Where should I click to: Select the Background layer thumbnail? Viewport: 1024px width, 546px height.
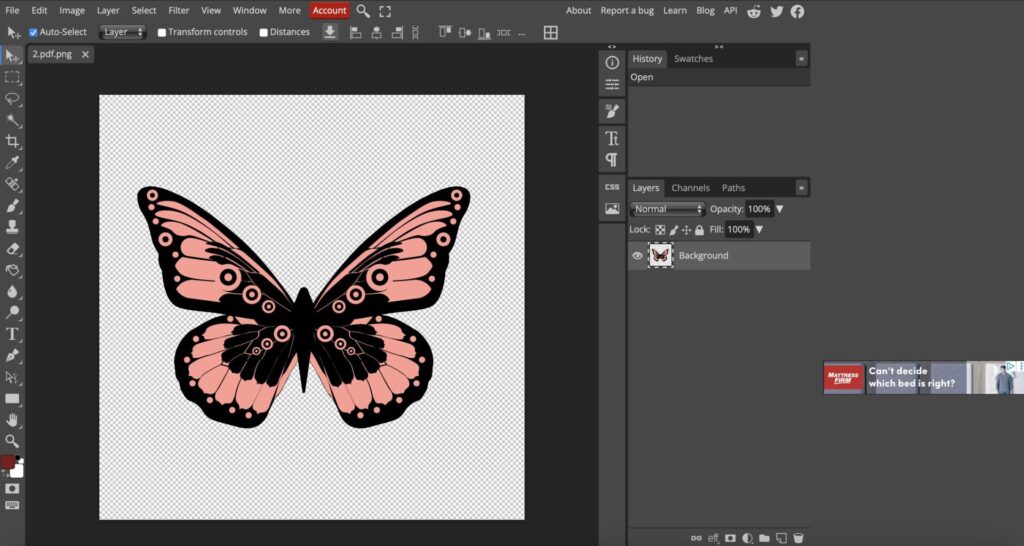660,256
